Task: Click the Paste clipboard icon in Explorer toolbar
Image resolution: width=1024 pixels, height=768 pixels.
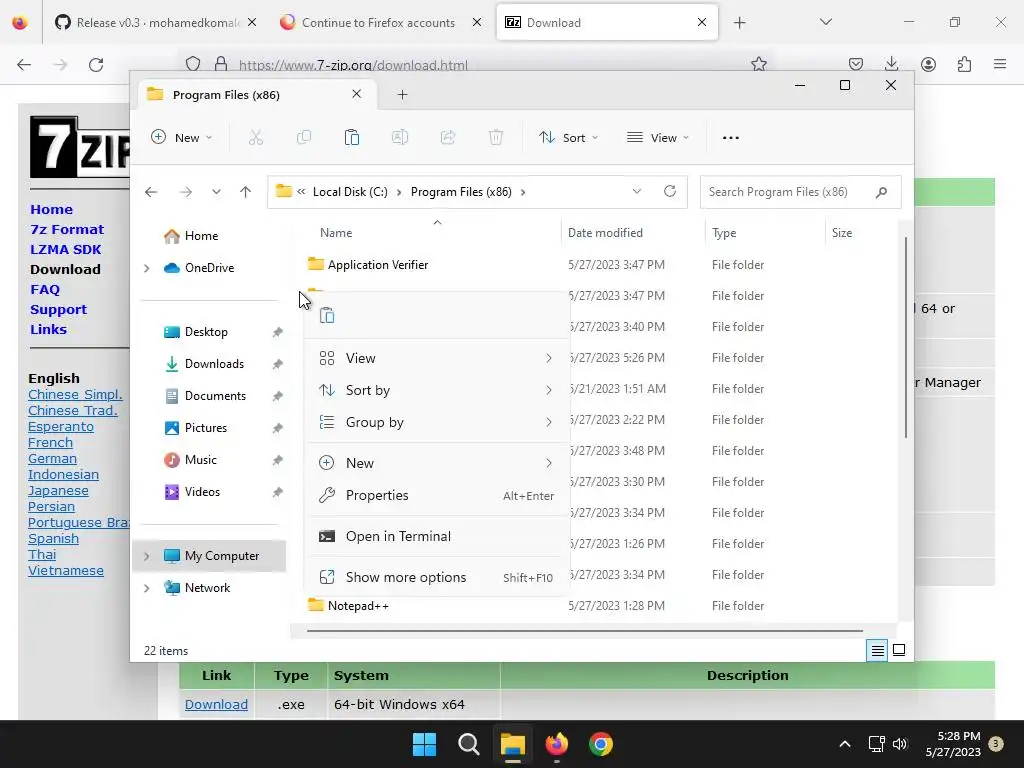Action: point(351,138)
